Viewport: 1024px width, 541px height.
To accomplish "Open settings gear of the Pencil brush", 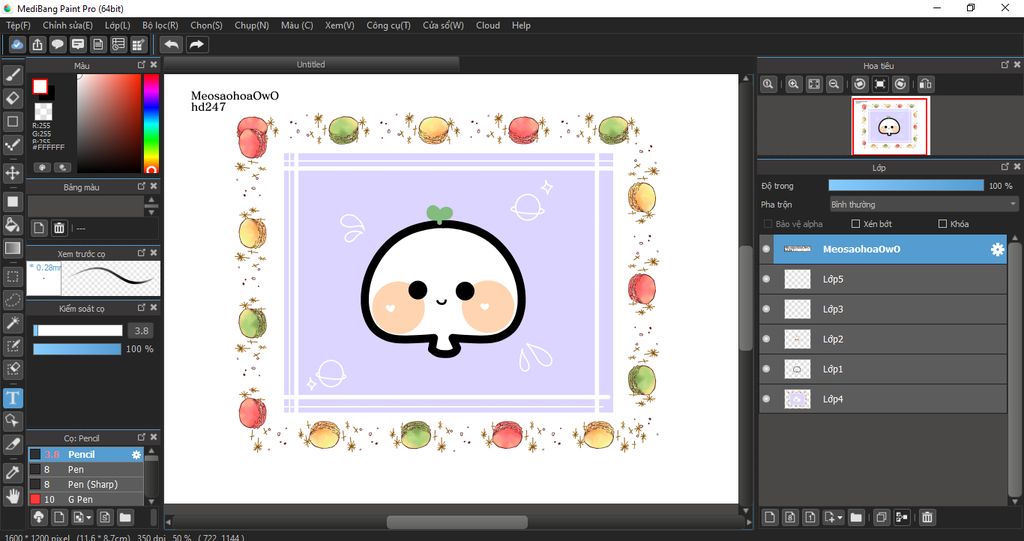I will click(136, 455).
